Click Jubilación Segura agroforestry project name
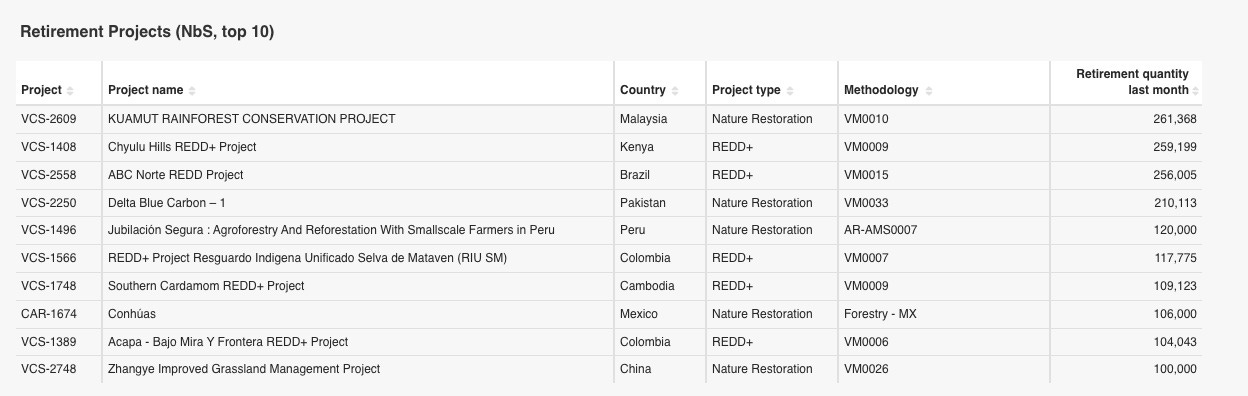 pyautogui.click(x=331, y=230)
